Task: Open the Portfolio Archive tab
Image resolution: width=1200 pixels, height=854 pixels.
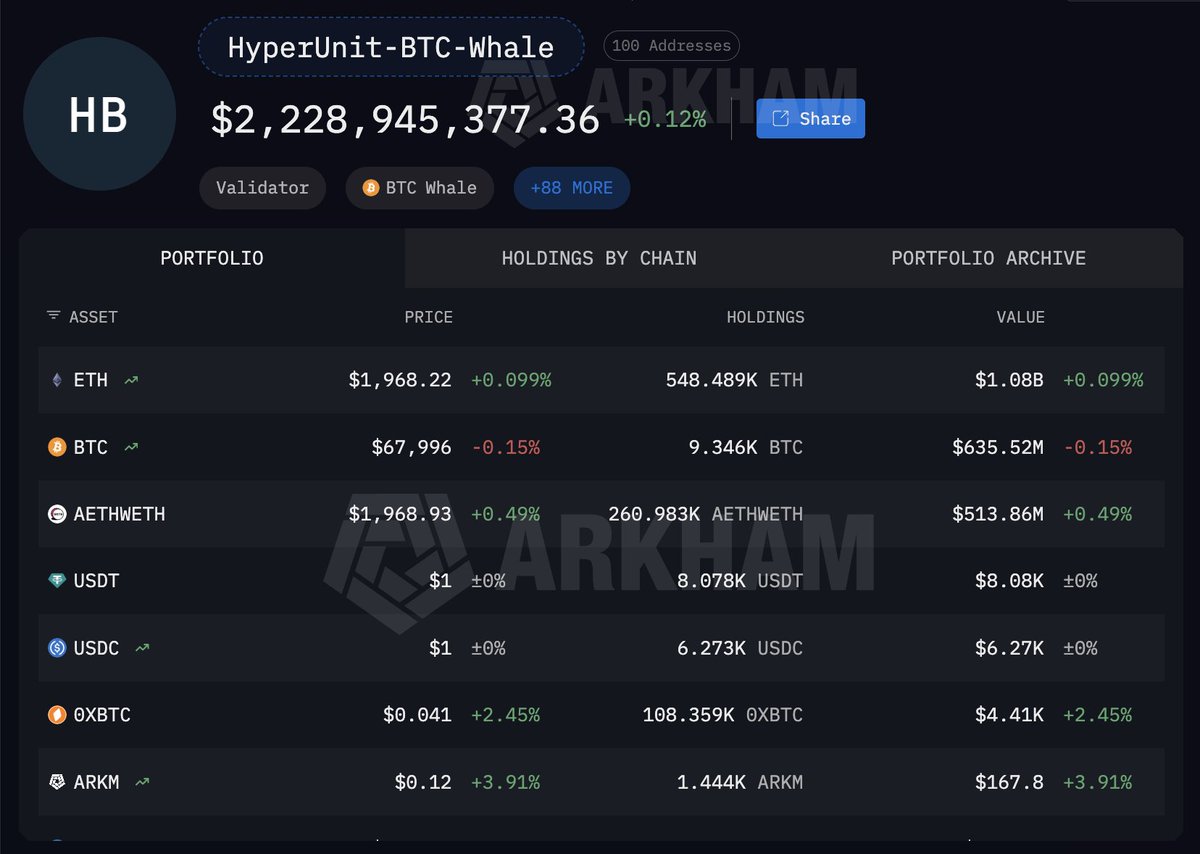Action: coord(988,258)
